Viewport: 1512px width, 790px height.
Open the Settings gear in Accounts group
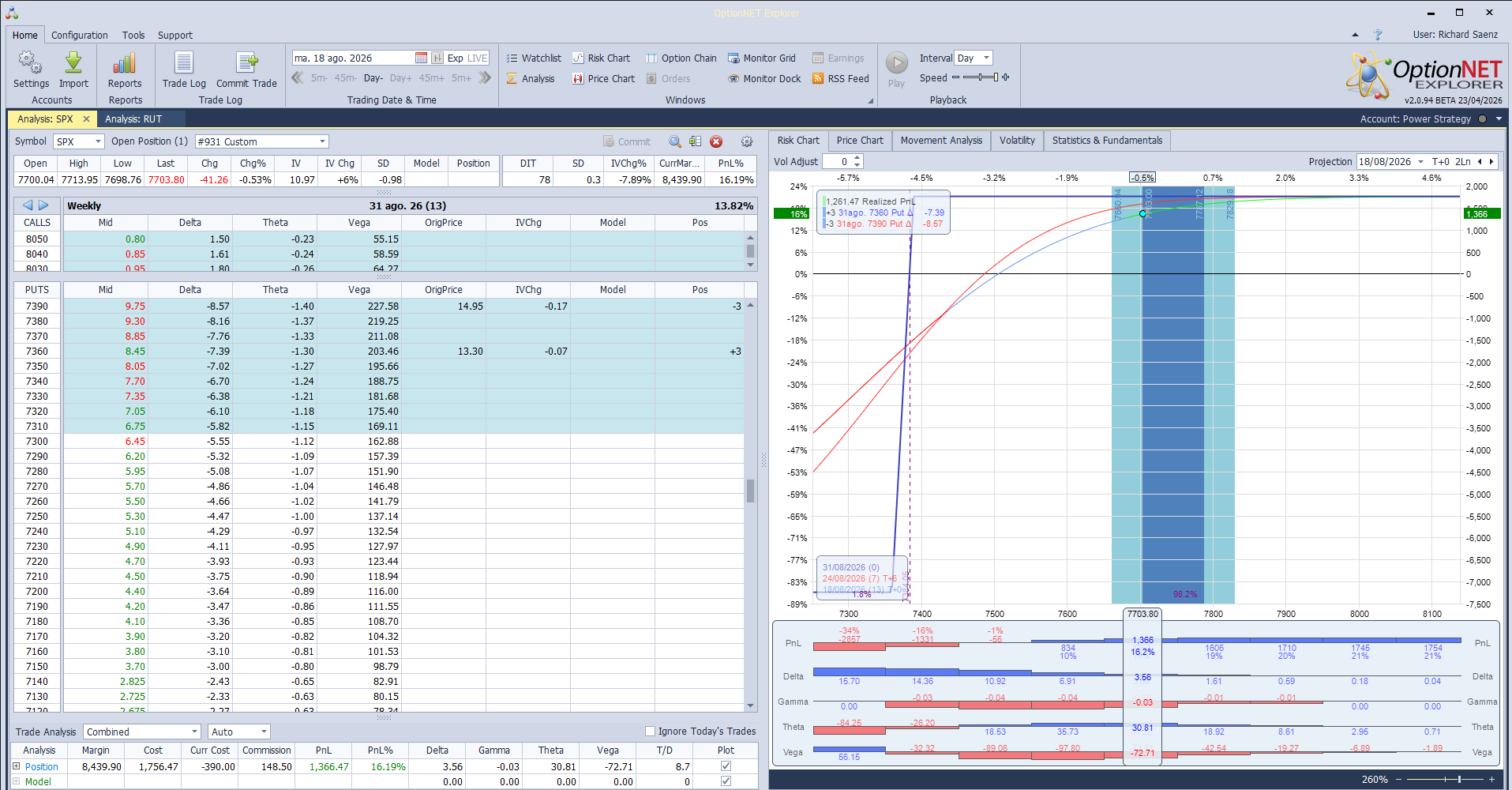coord(31,70)
